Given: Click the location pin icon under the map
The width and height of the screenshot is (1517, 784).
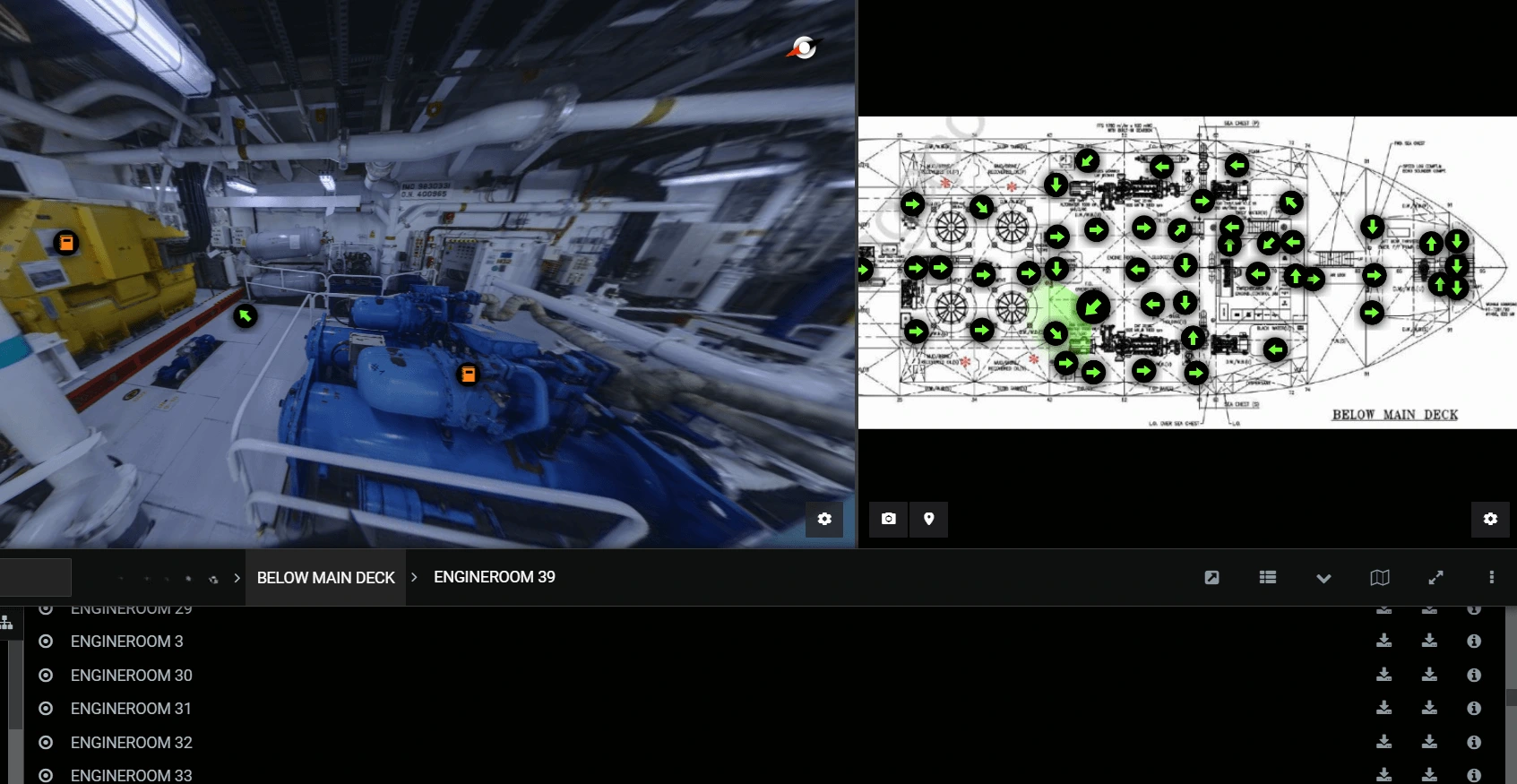Looking at the screenshot, I should (x=928, y=519).
